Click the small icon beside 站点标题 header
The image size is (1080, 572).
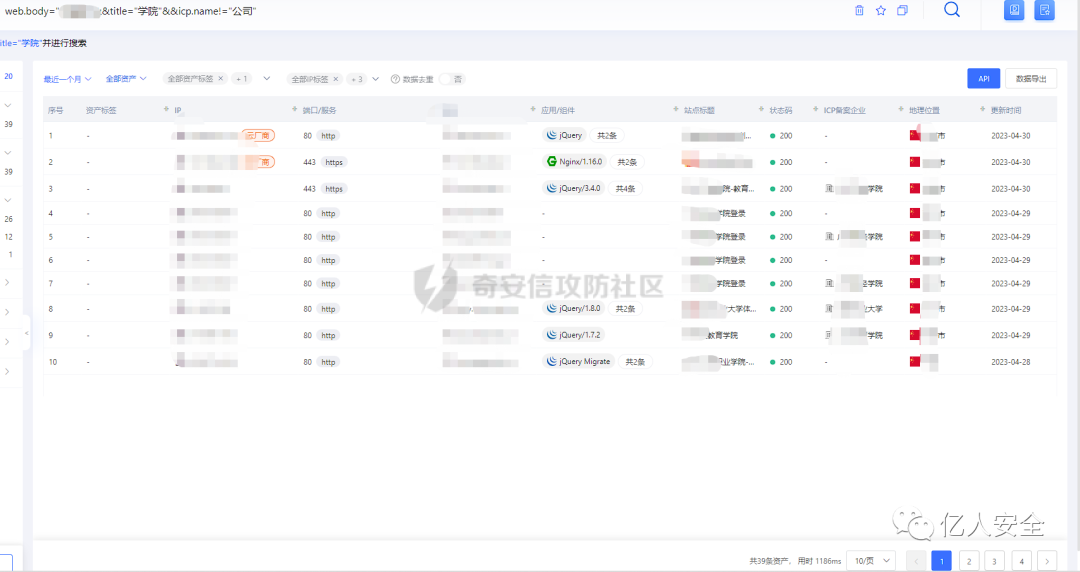(x=676, y=110)
